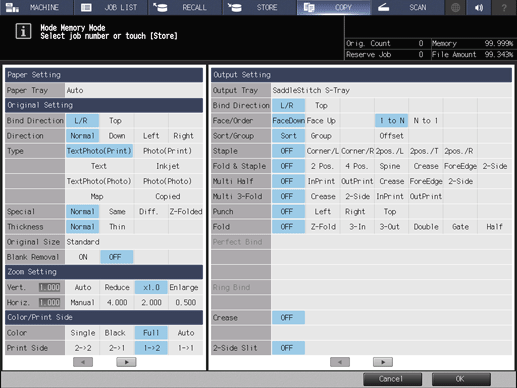
Task: Select Thin original thickness
Action: pos(117,227)
